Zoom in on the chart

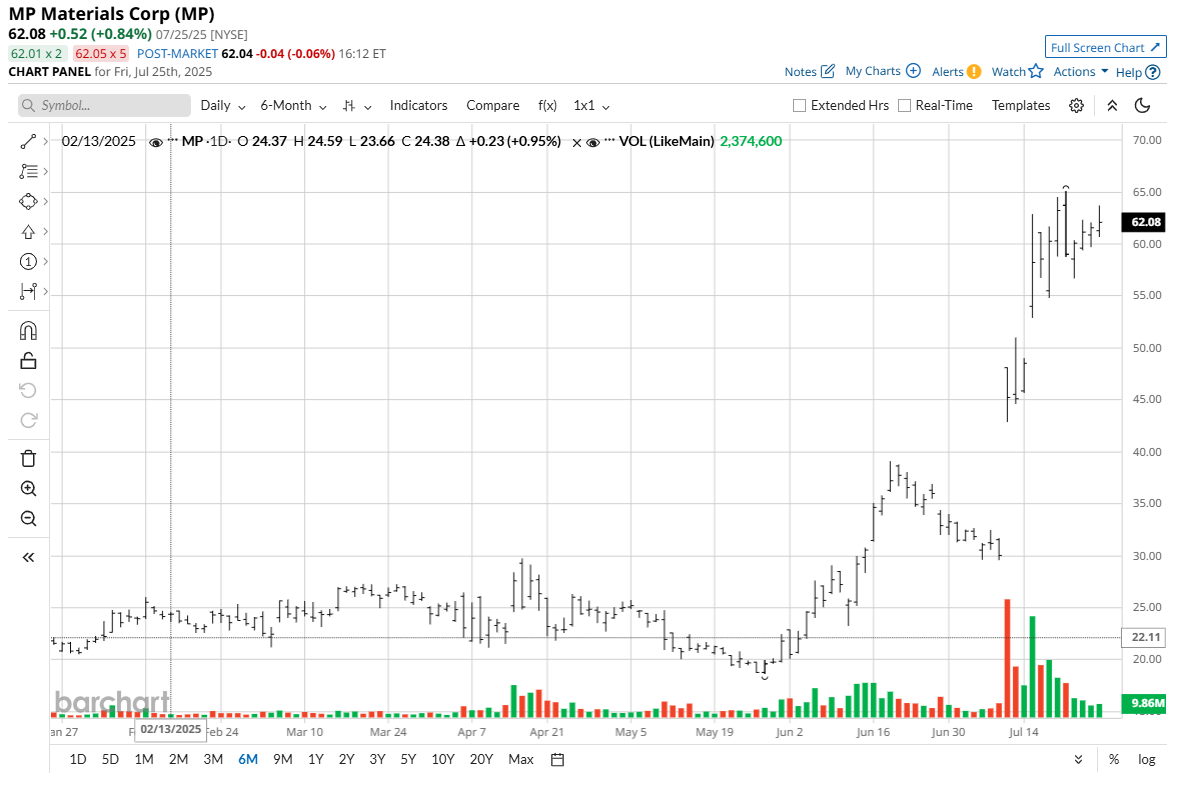click(28, 488)
